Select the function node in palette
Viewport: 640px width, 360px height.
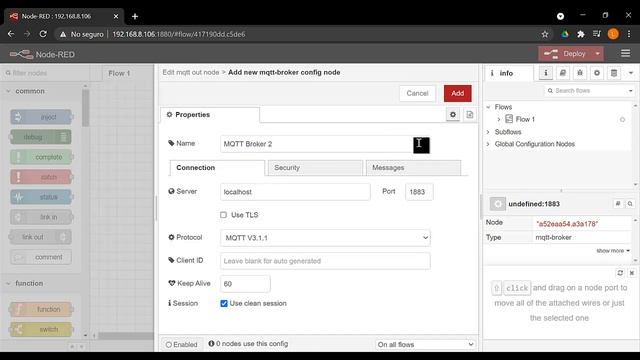tap(41, 309)
